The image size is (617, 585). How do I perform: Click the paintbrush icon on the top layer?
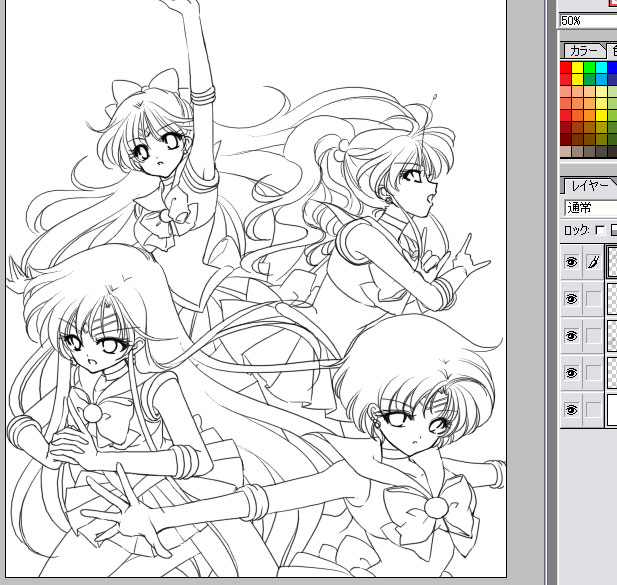[x=593, y=262]
